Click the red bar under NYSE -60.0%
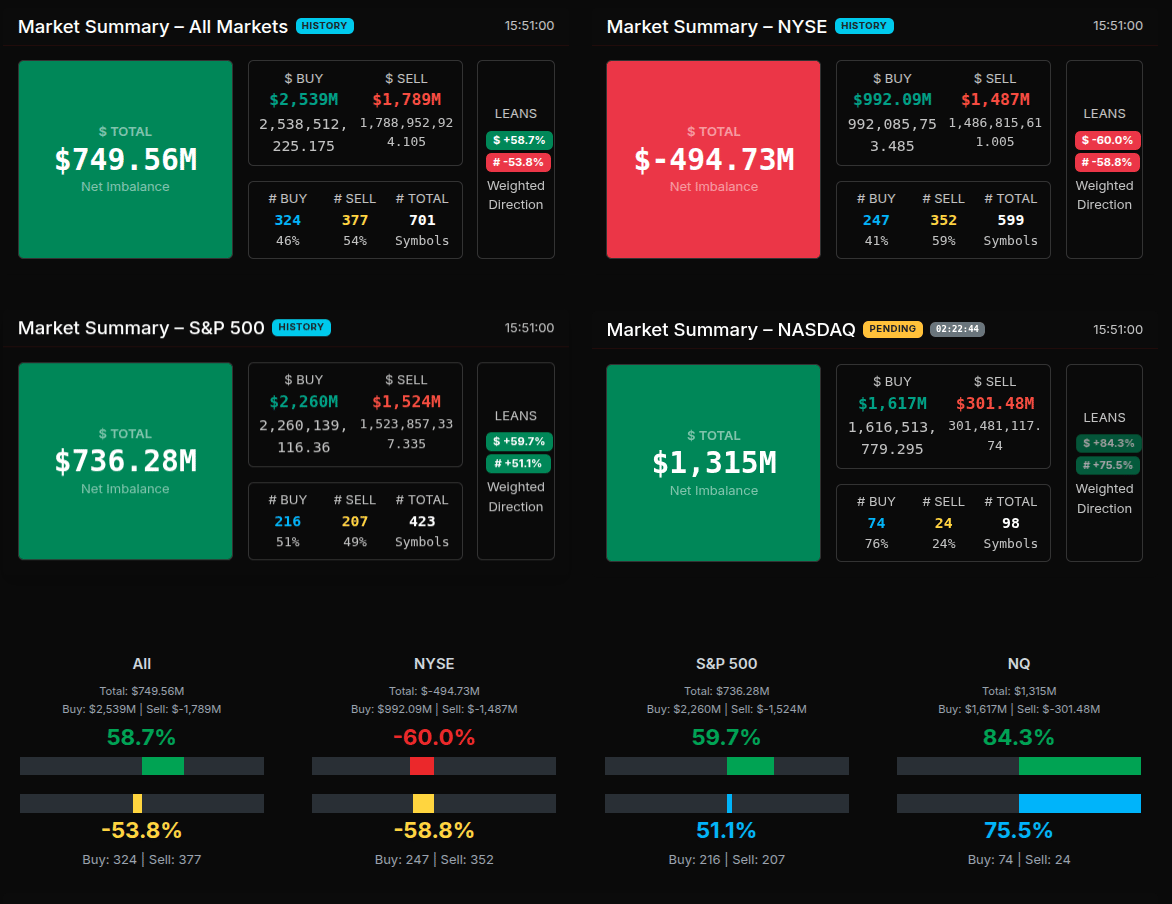 click(422, 766)
